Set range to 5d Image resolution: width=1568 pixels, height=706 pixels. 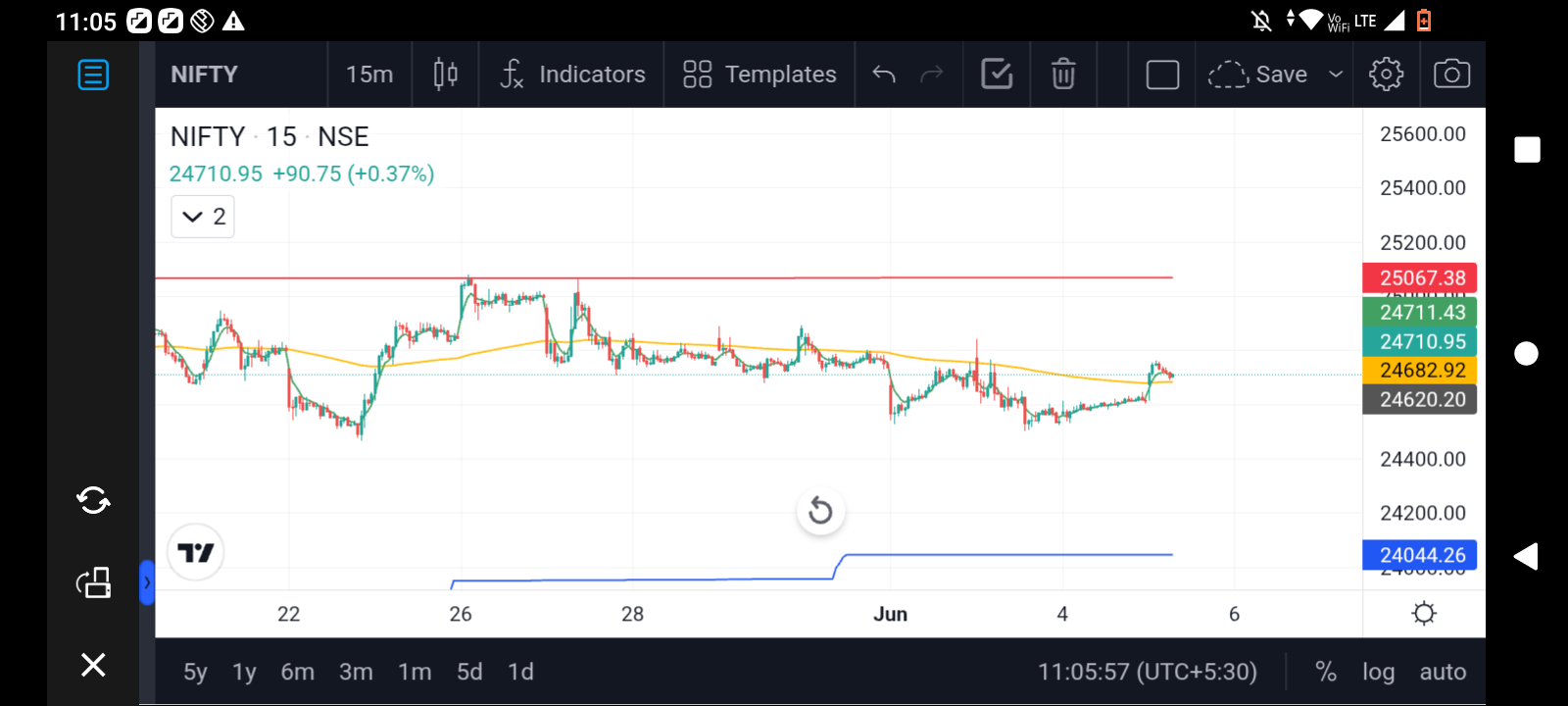(x=469, y=672)
